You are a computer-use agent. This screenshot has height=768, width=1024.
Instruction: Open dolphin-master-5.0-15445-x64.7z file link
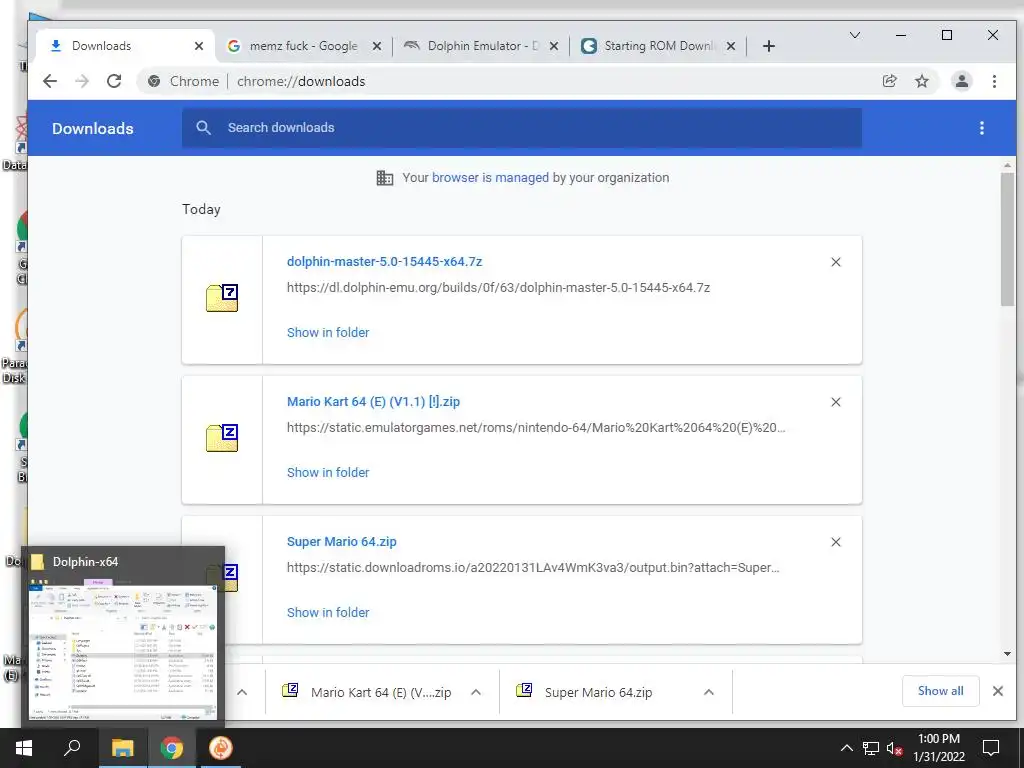[385, 261]
